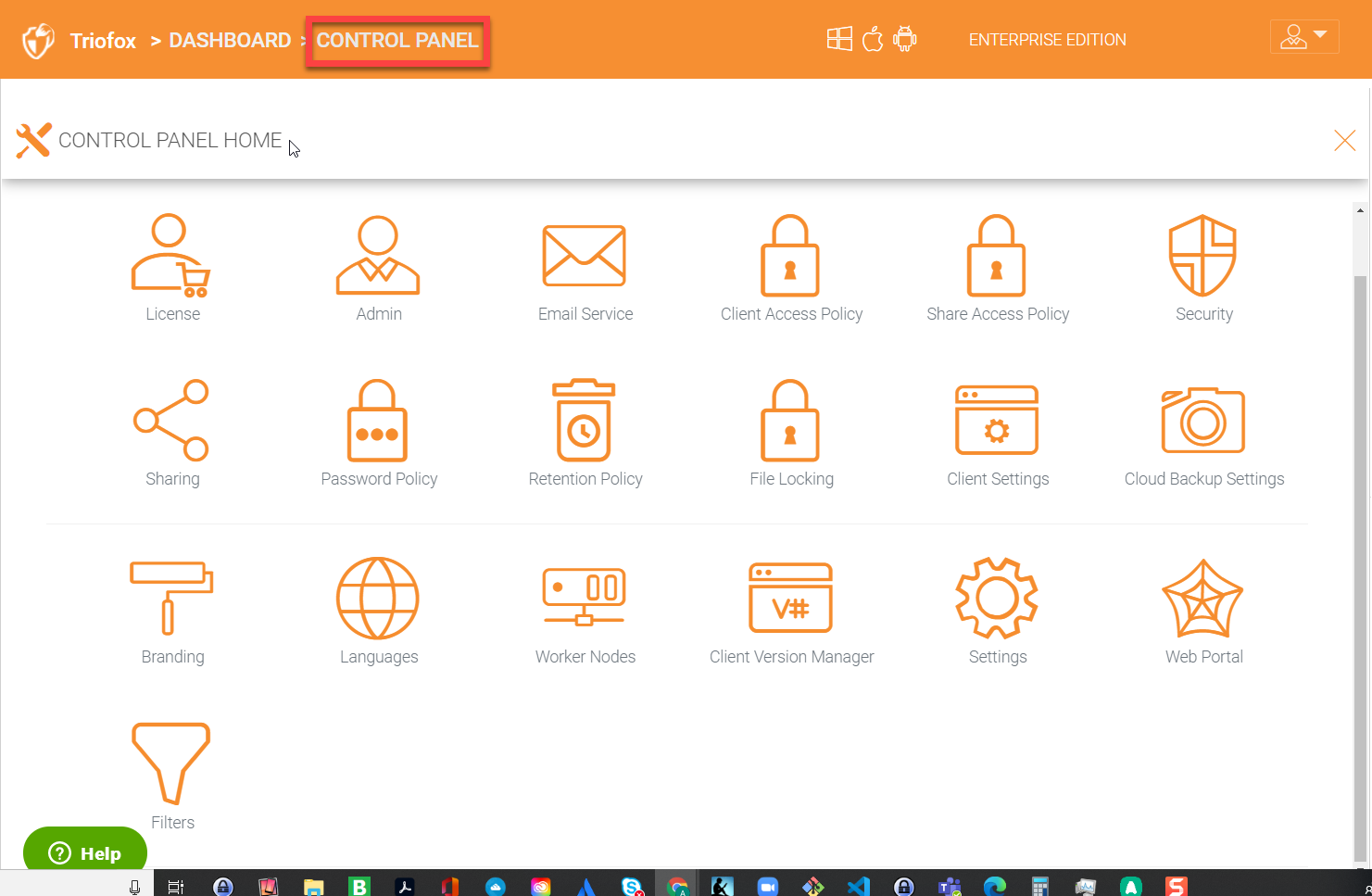Open the Retention Policy trash icon
Image resolution: width=1372 pixels, height=896 pixels.
pos(585,421)
